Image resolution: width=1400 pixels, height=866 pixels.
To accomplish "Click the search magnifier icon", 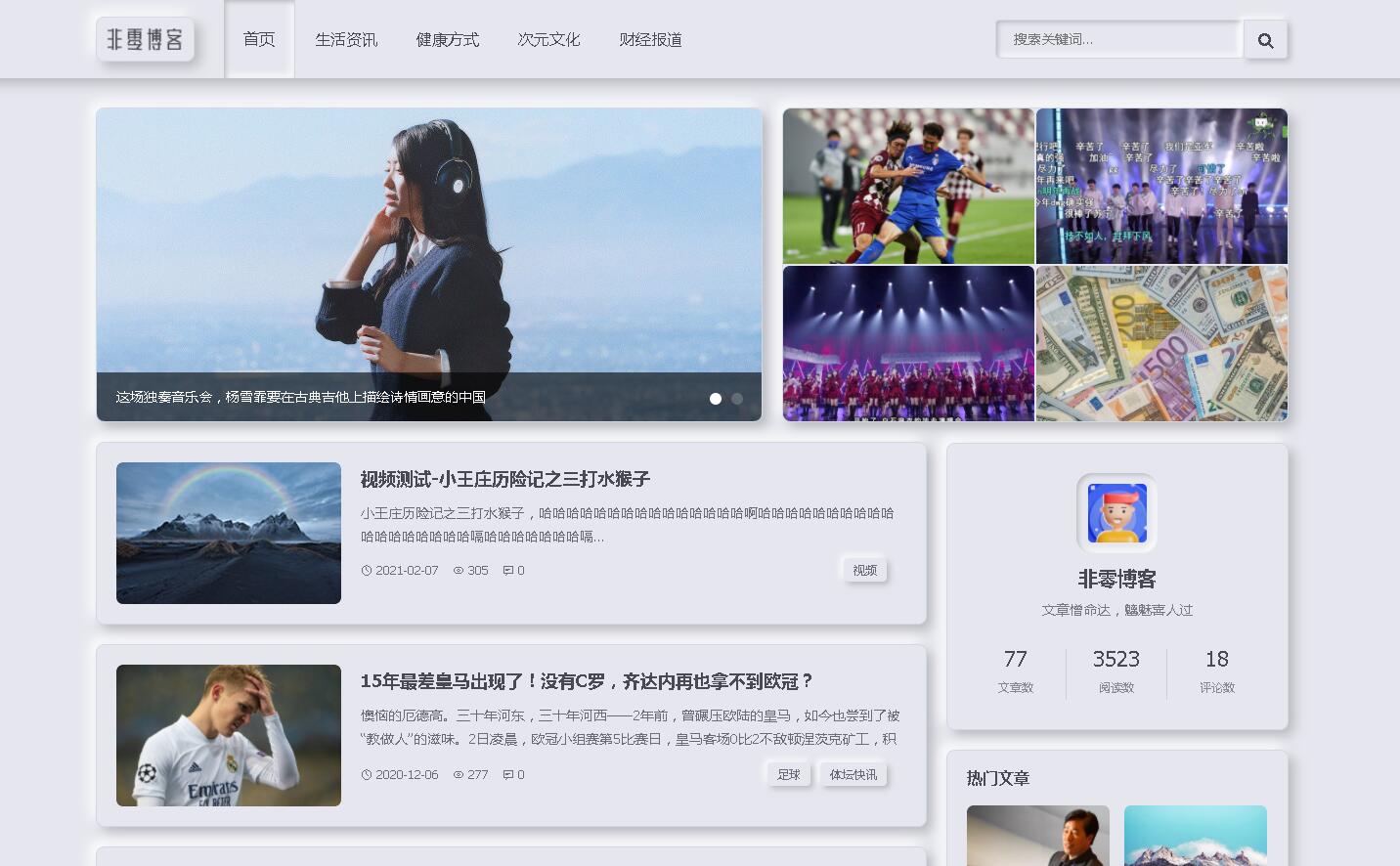I will pos(1265,40).
